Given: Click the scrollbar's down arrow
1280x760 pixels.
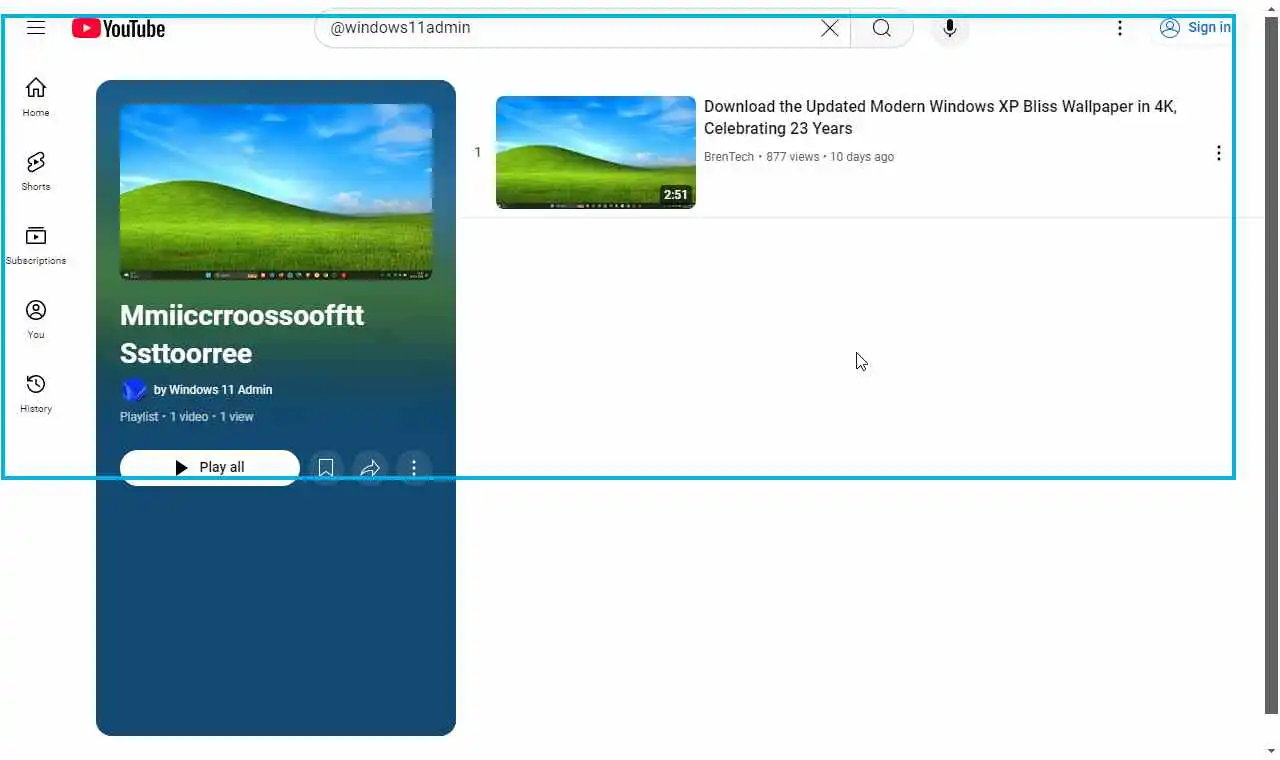Looking at the screenshot, I should point(1271,751).
